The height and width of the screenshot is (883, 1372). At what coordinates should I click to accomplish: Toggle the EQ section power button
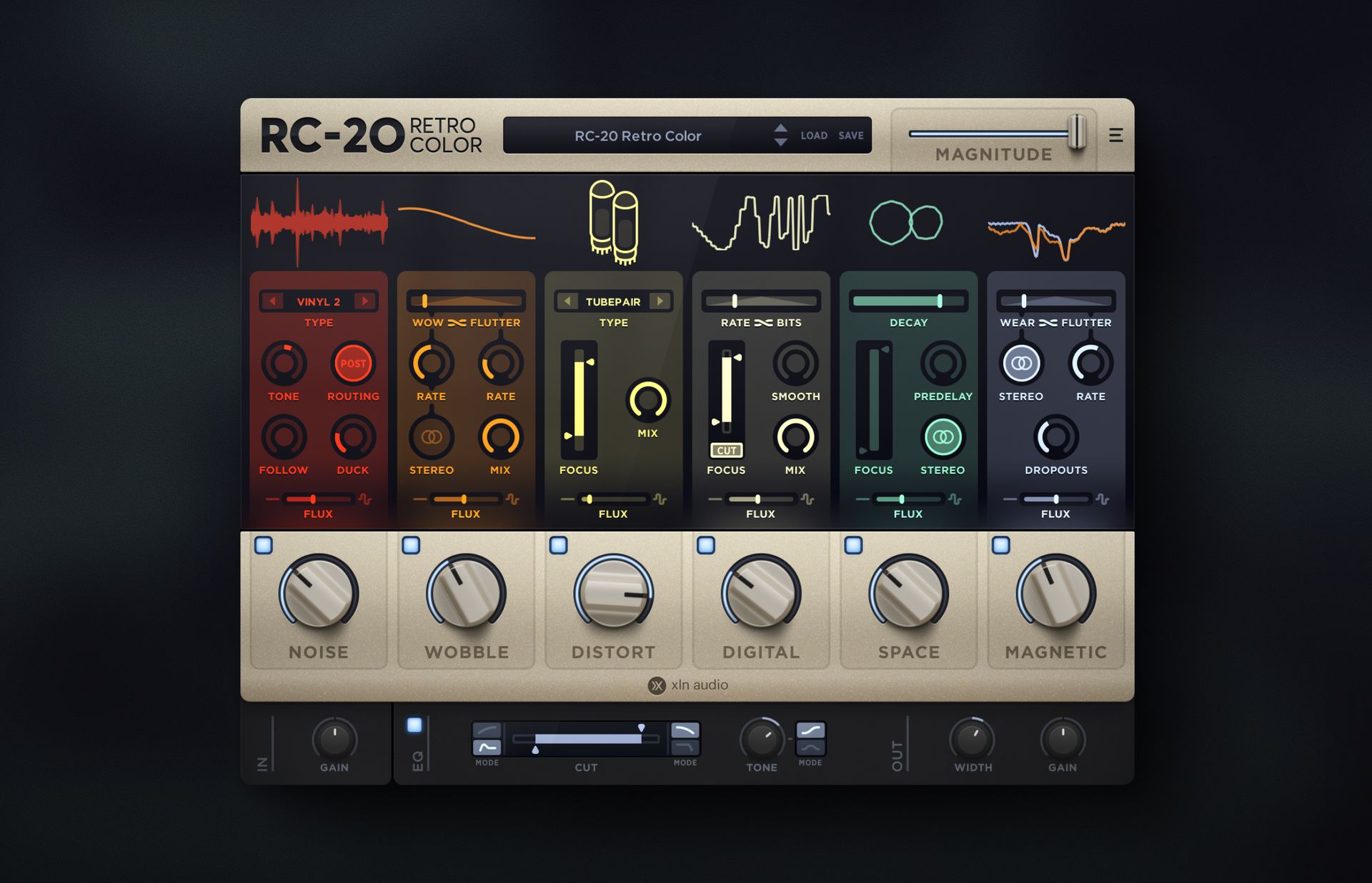414,725
